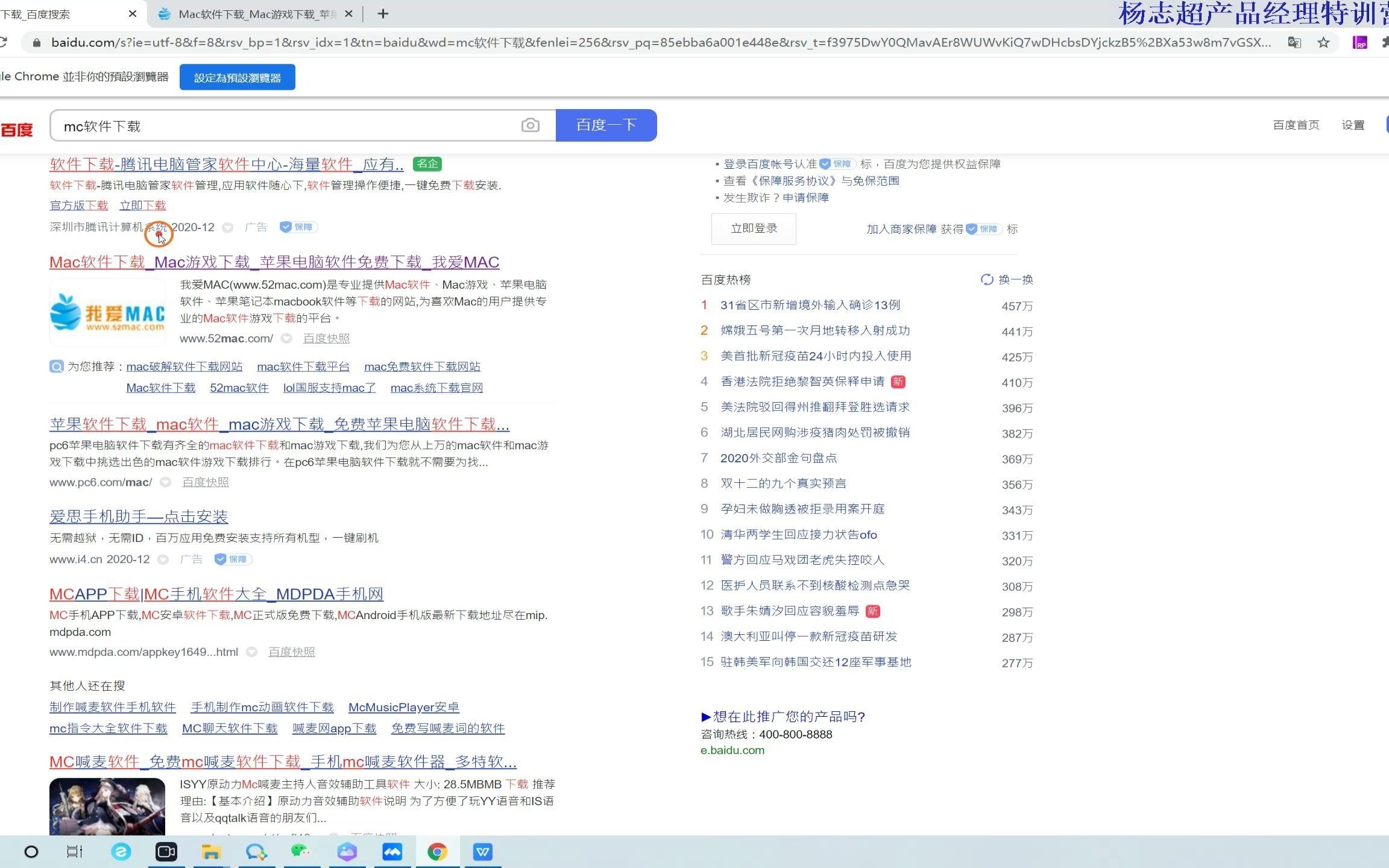
Task: Launch Edge browser from taskbar
Action: point(121,852)
